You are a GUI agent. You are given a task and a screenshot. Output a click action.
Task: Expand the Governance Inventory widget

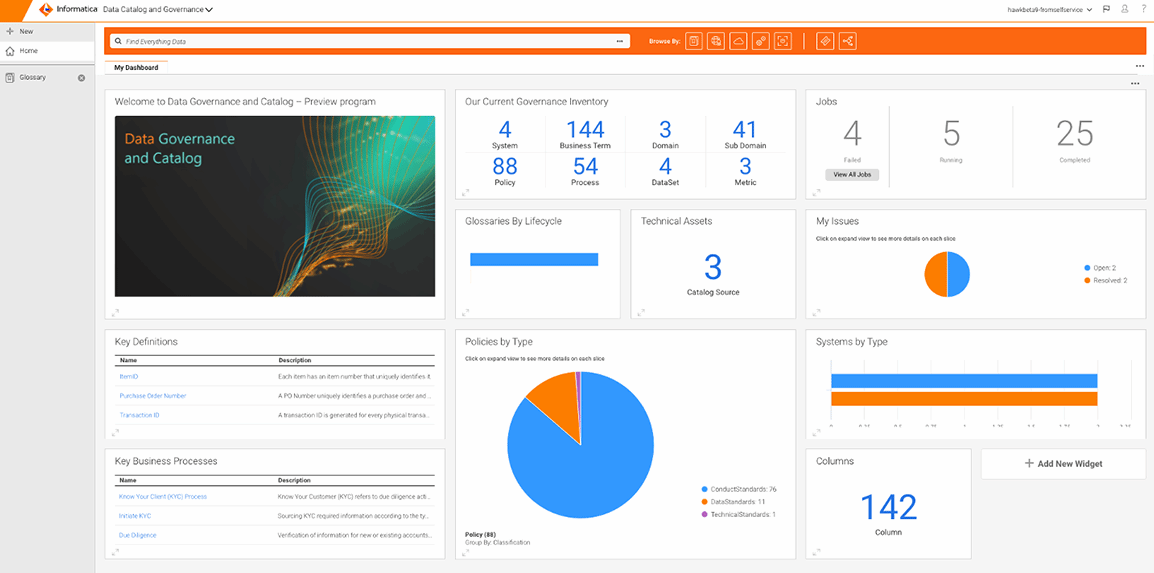(x=465, y=193)
